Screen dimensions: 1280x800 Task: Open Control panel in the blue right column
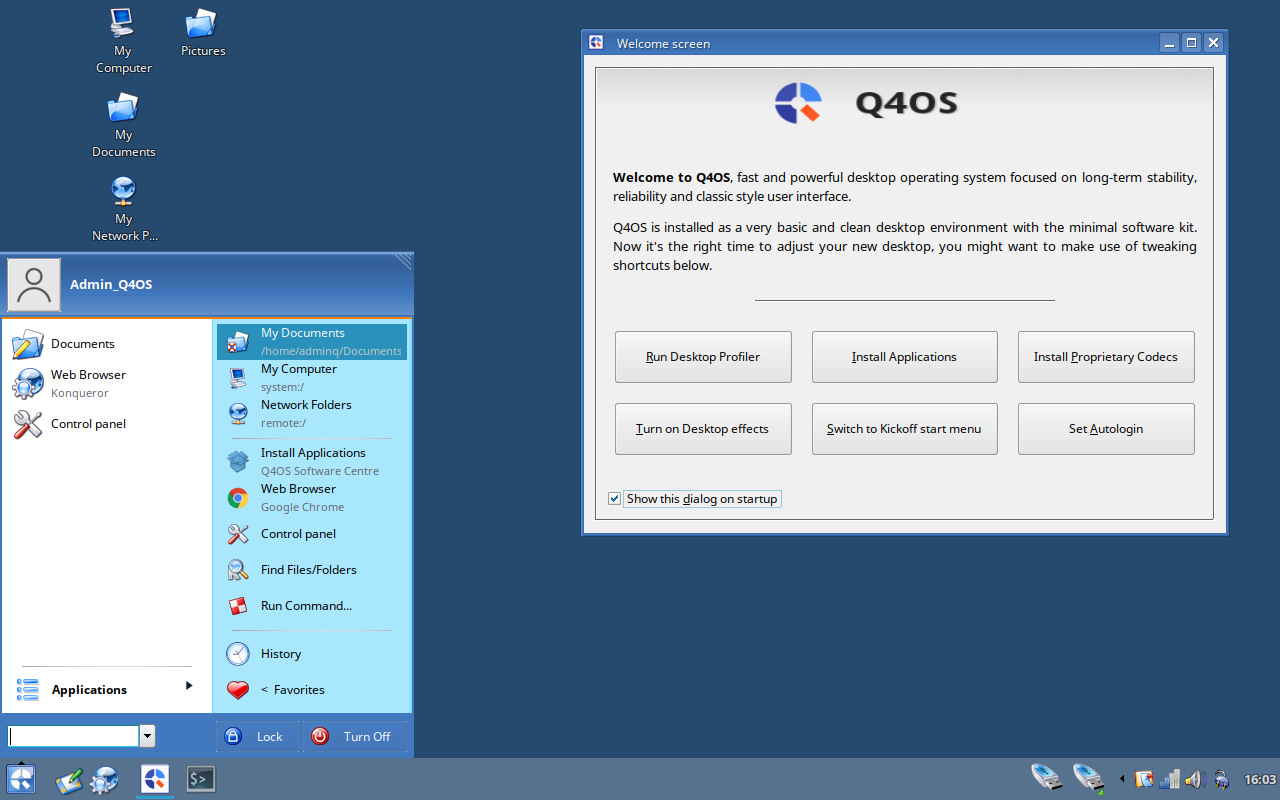tap(312, 534)
